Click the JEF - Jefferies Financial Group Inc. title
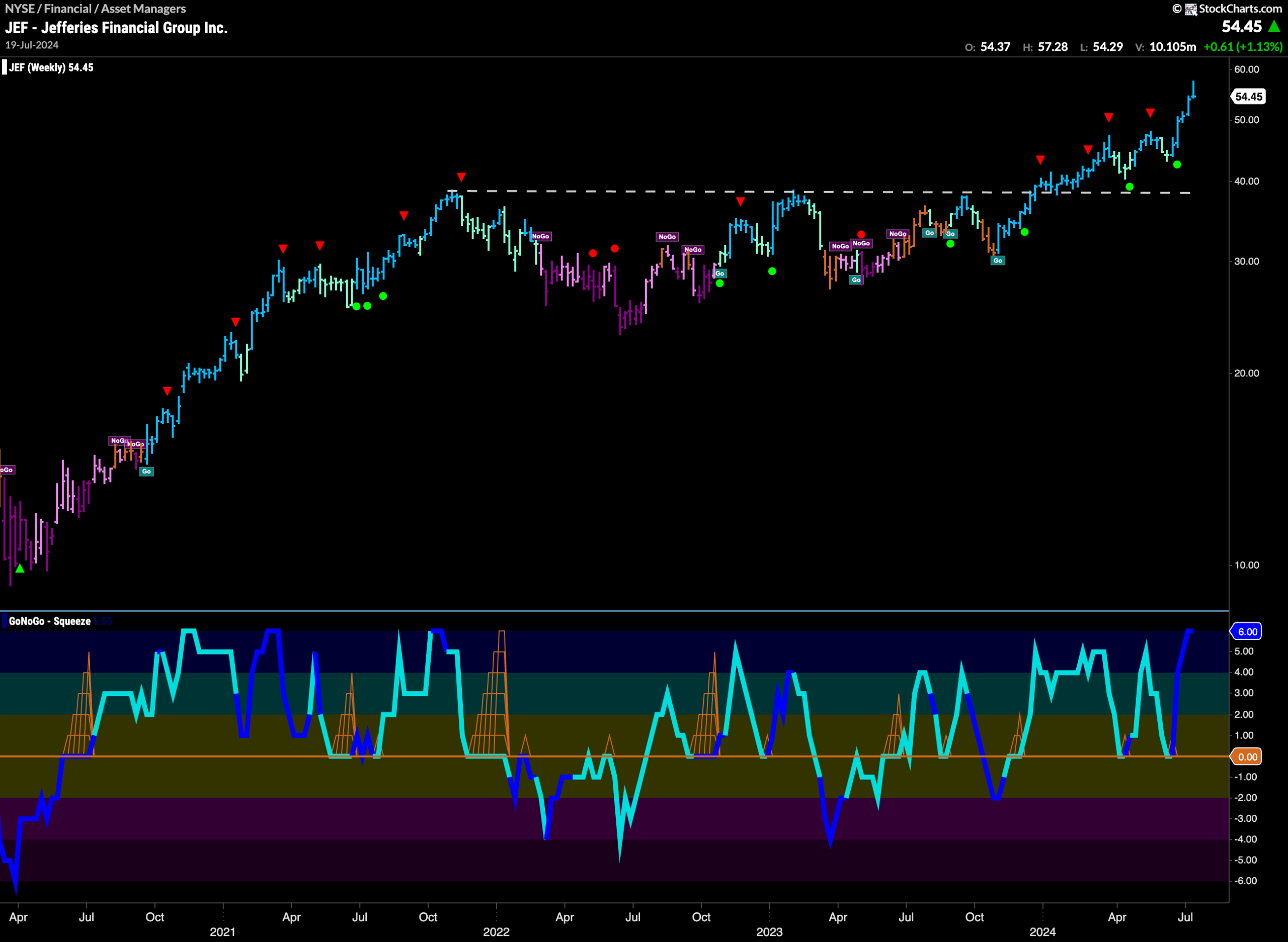 [116, 27]
